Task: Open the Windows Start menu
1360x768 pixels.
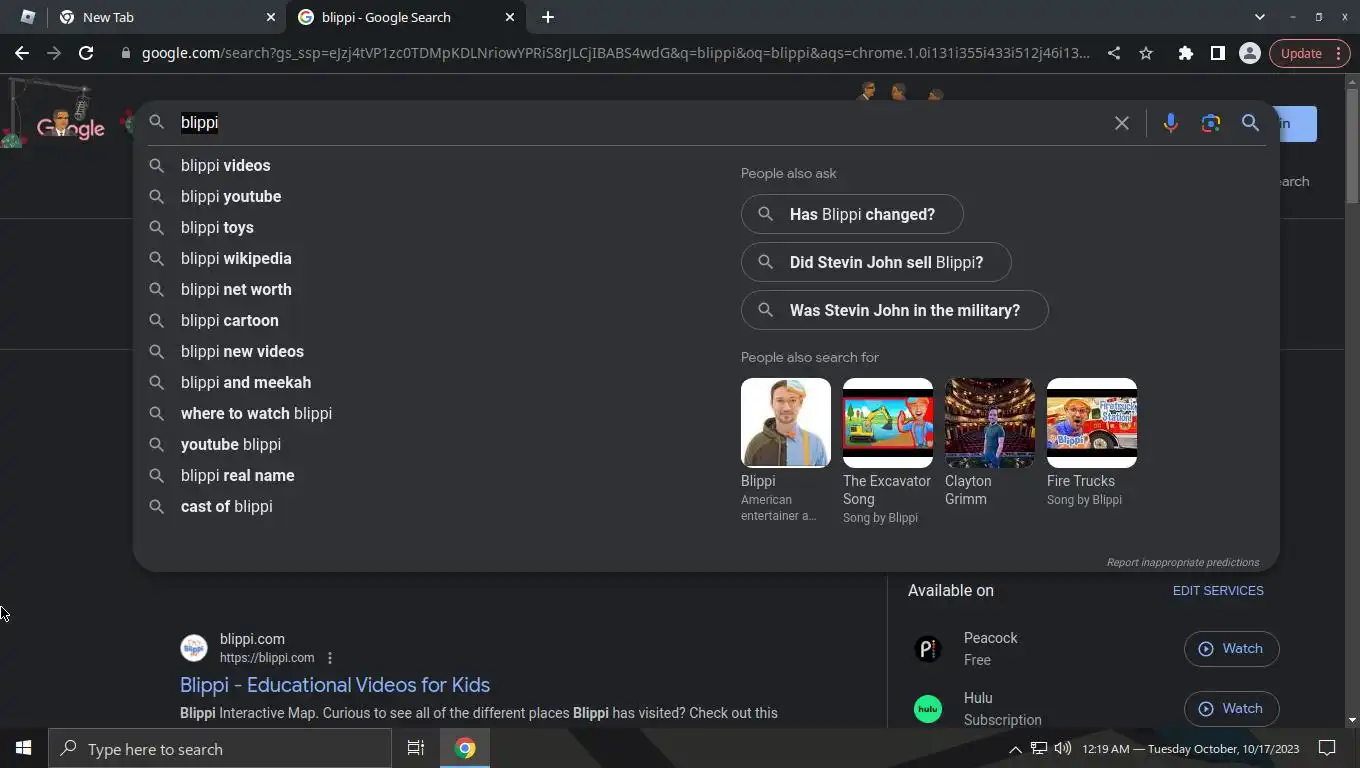Action: coord(24,748)
